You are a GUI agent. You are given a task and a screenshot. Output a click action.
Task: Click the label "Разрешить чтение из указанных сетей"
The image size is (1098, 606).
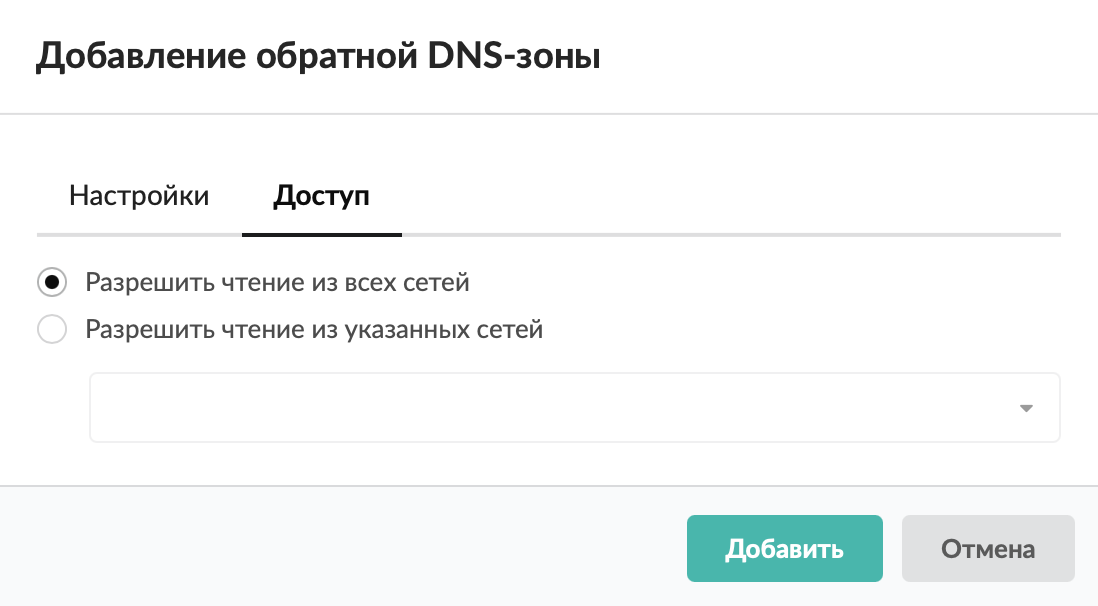click(x=314, y=329)
